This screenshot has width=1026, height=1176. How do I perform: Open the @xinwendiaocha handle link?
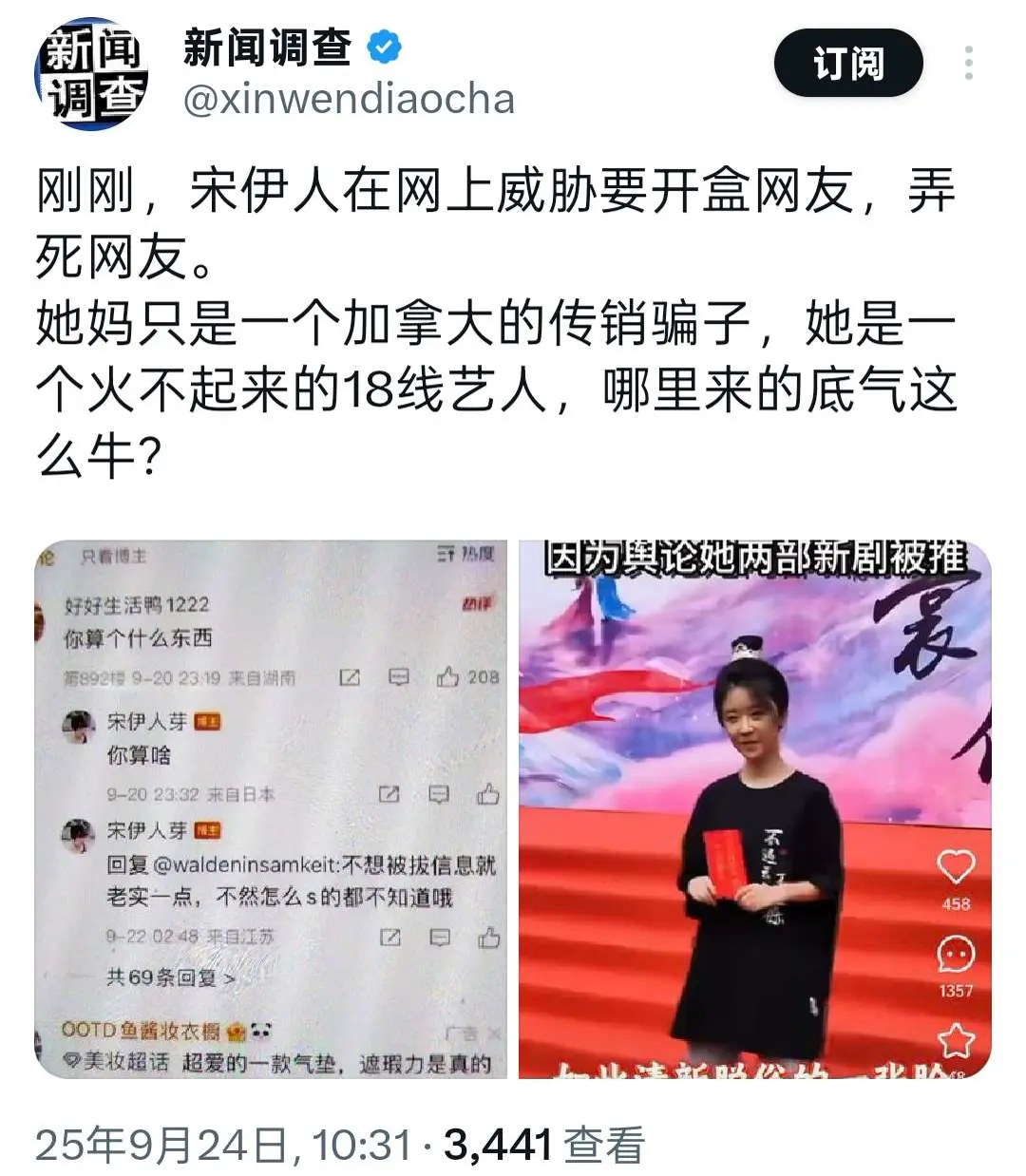click(349, 100)
